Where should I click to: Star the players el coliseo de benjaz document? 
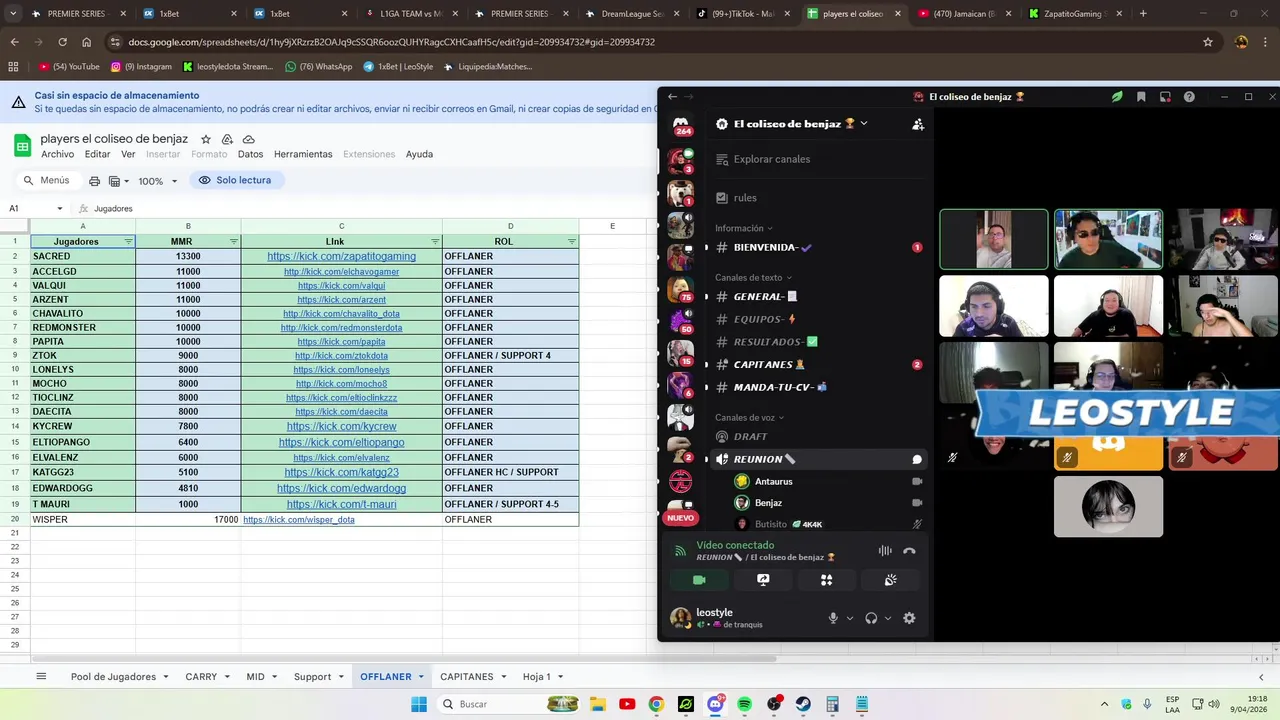[x=206, y=139]
